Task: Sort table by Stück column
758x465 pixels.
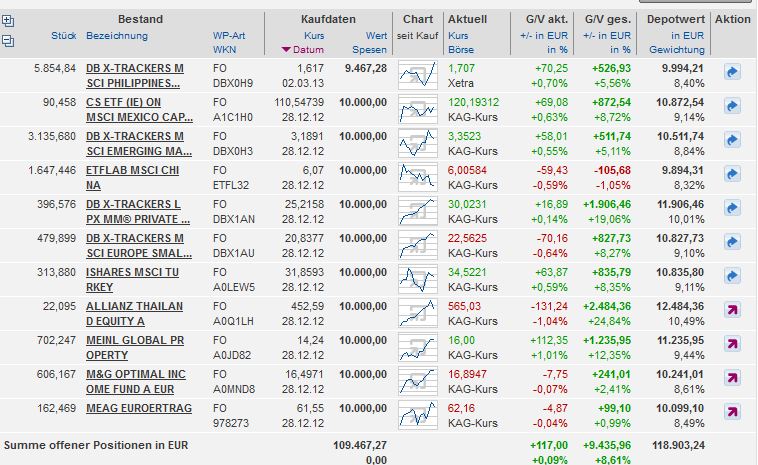Action: coord(63,36)
